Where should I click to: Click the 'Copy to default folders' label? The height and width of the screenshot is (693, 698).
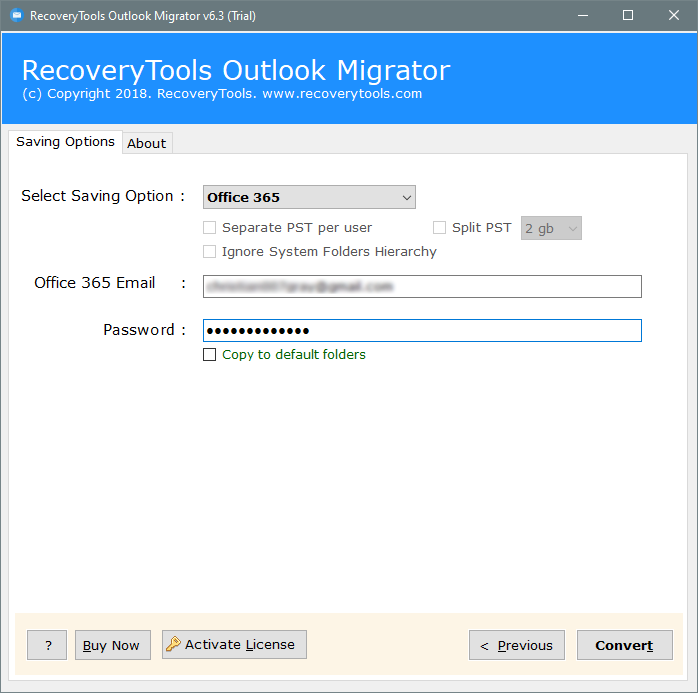point(294,354)
